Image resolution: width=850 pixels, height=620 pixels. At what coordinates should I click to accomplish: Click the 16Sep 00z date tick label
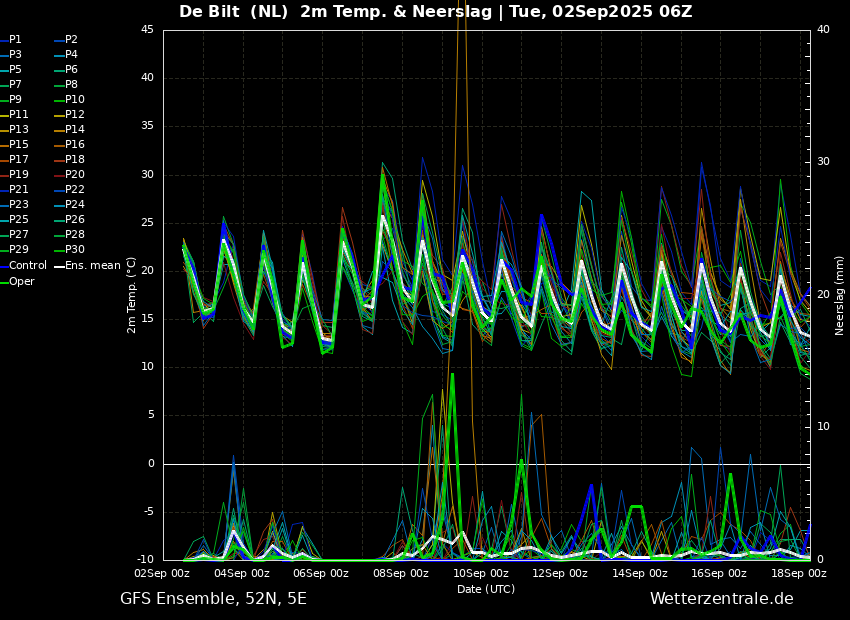719,574
